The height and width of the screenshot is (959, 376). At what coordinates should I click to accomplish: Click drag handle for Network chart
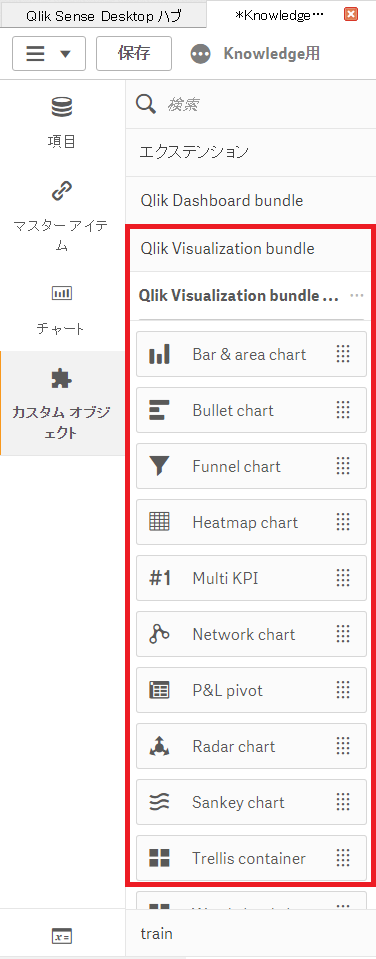tap(343, 634)
